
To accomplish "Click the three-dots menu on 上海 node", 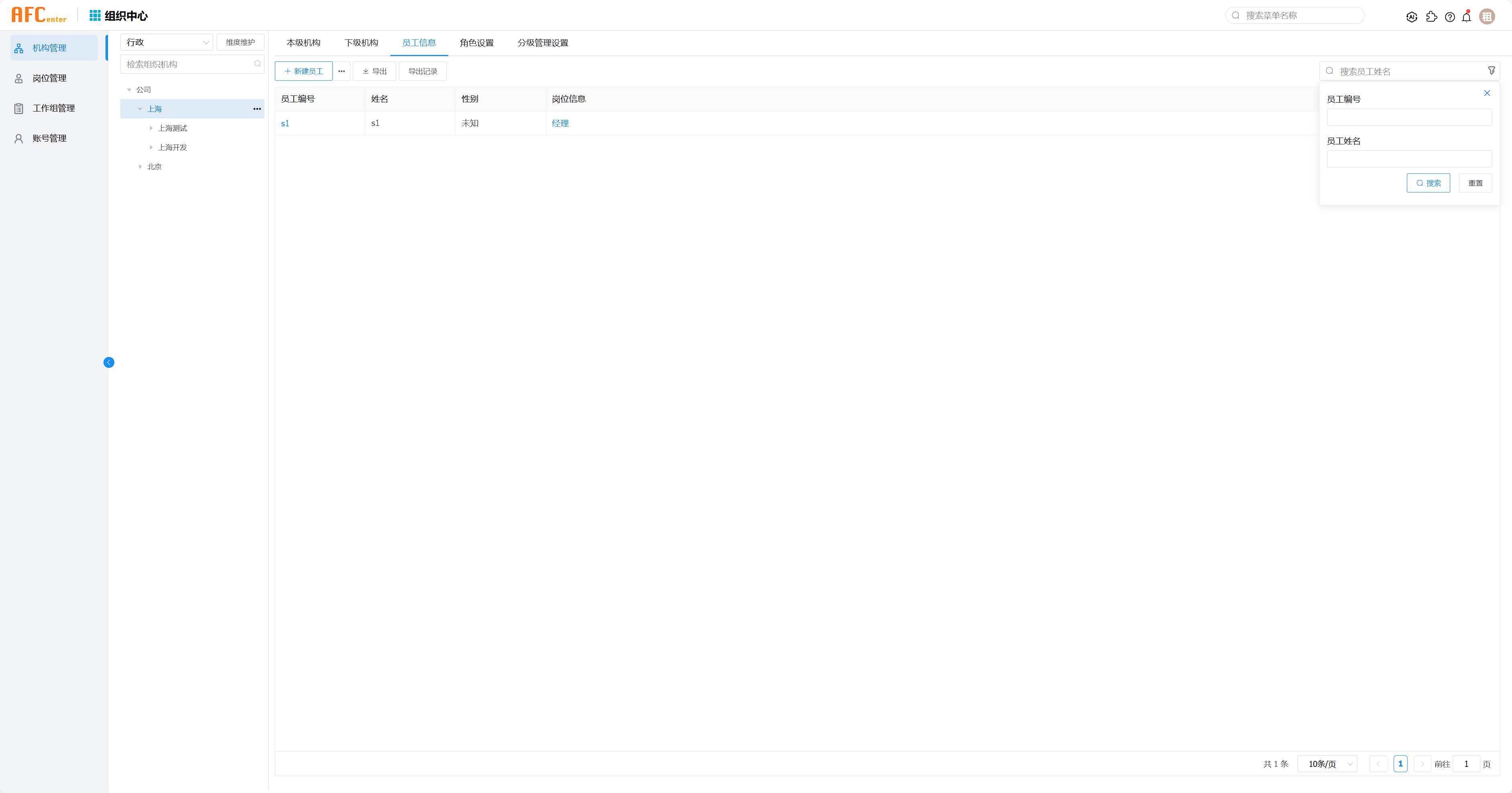I will pyautogui.click(x=257, y=109).
